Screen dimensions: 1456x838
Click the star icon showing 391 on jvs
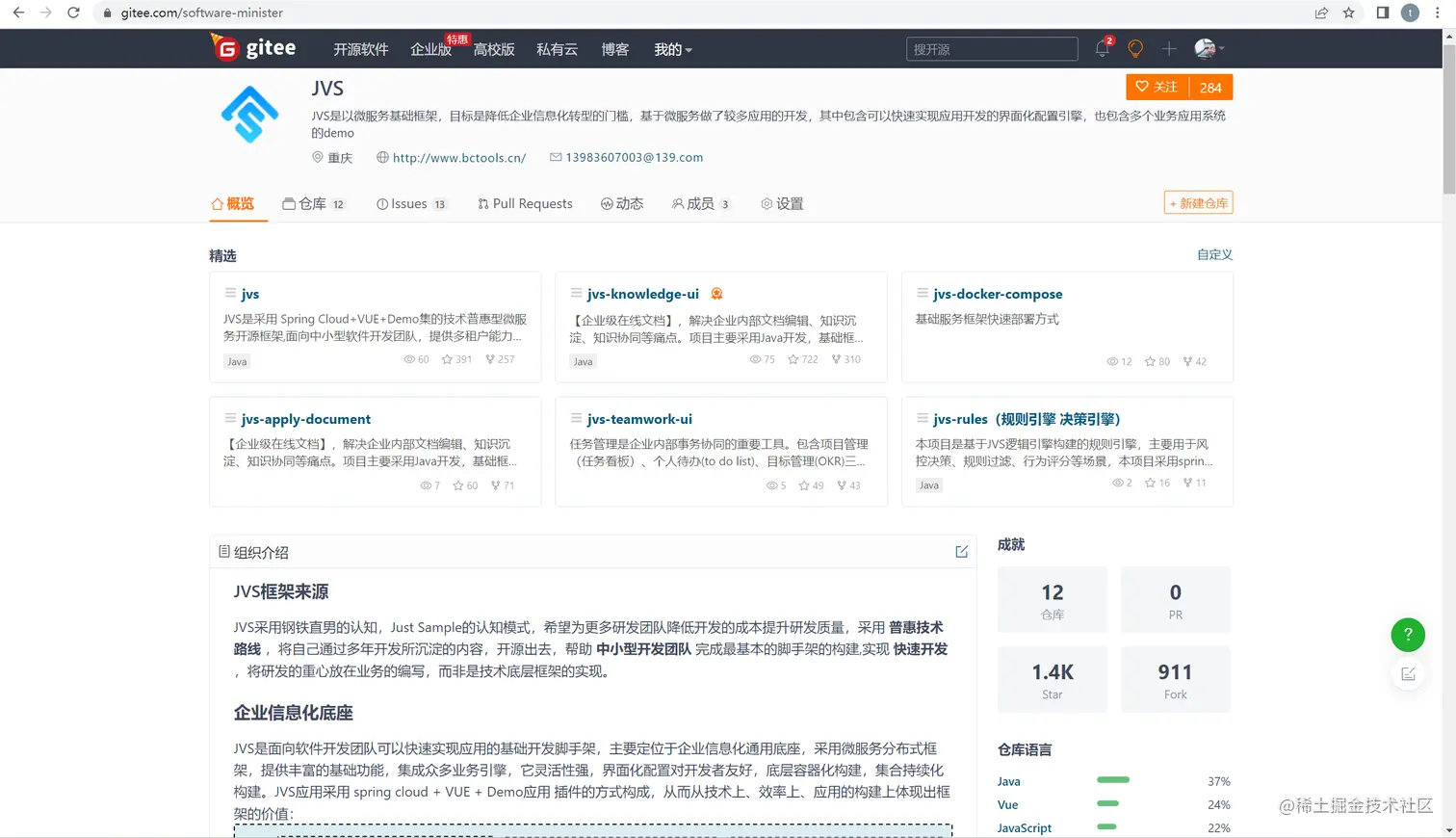pyautogui.click(x=448, y=359)
